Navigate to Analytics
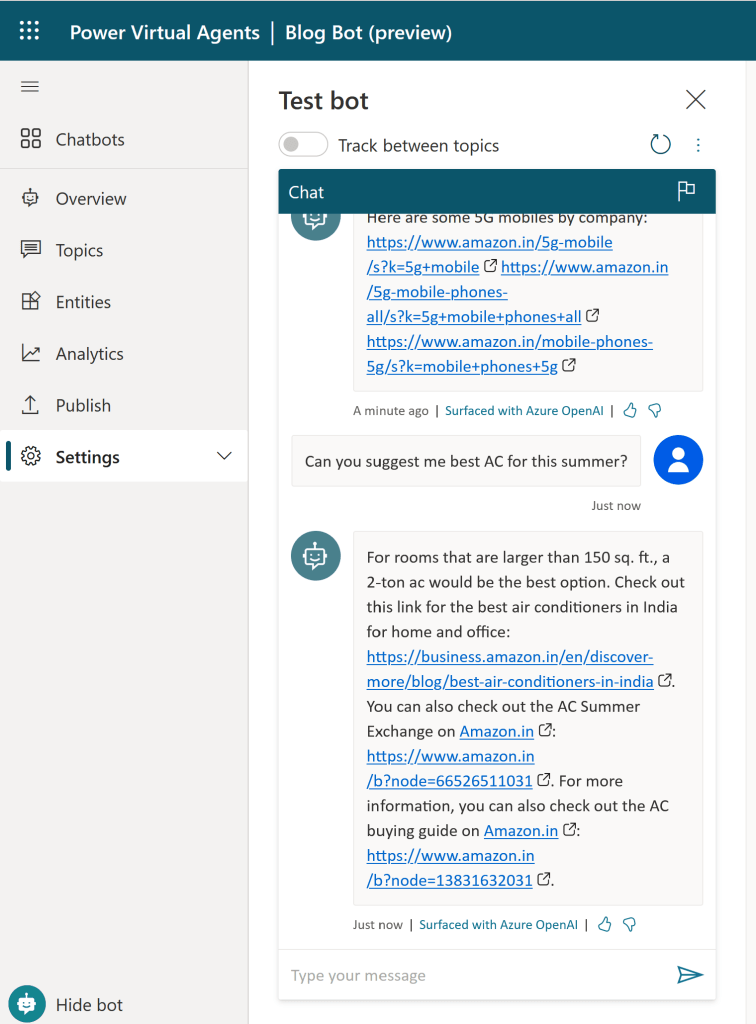This screenshot has width=756, height=1024. coord(89,354)
